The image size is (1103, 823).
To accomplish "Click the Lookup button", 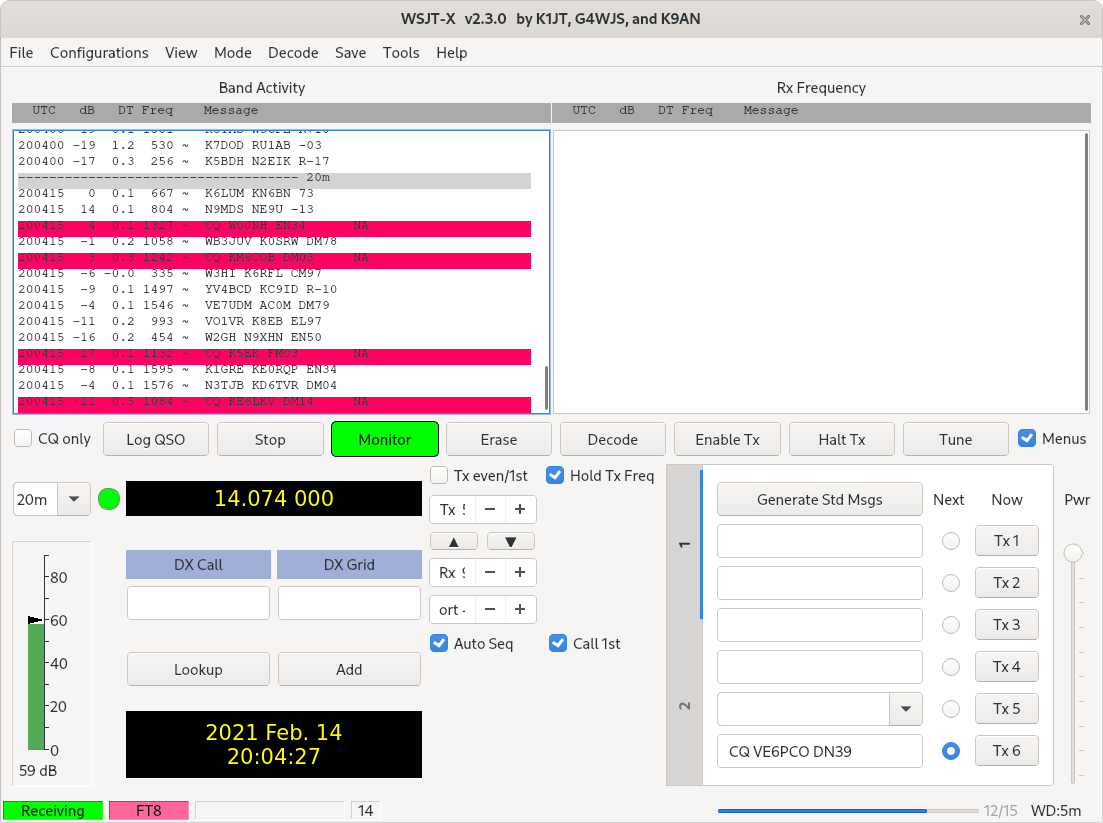I will pos(198,669).
